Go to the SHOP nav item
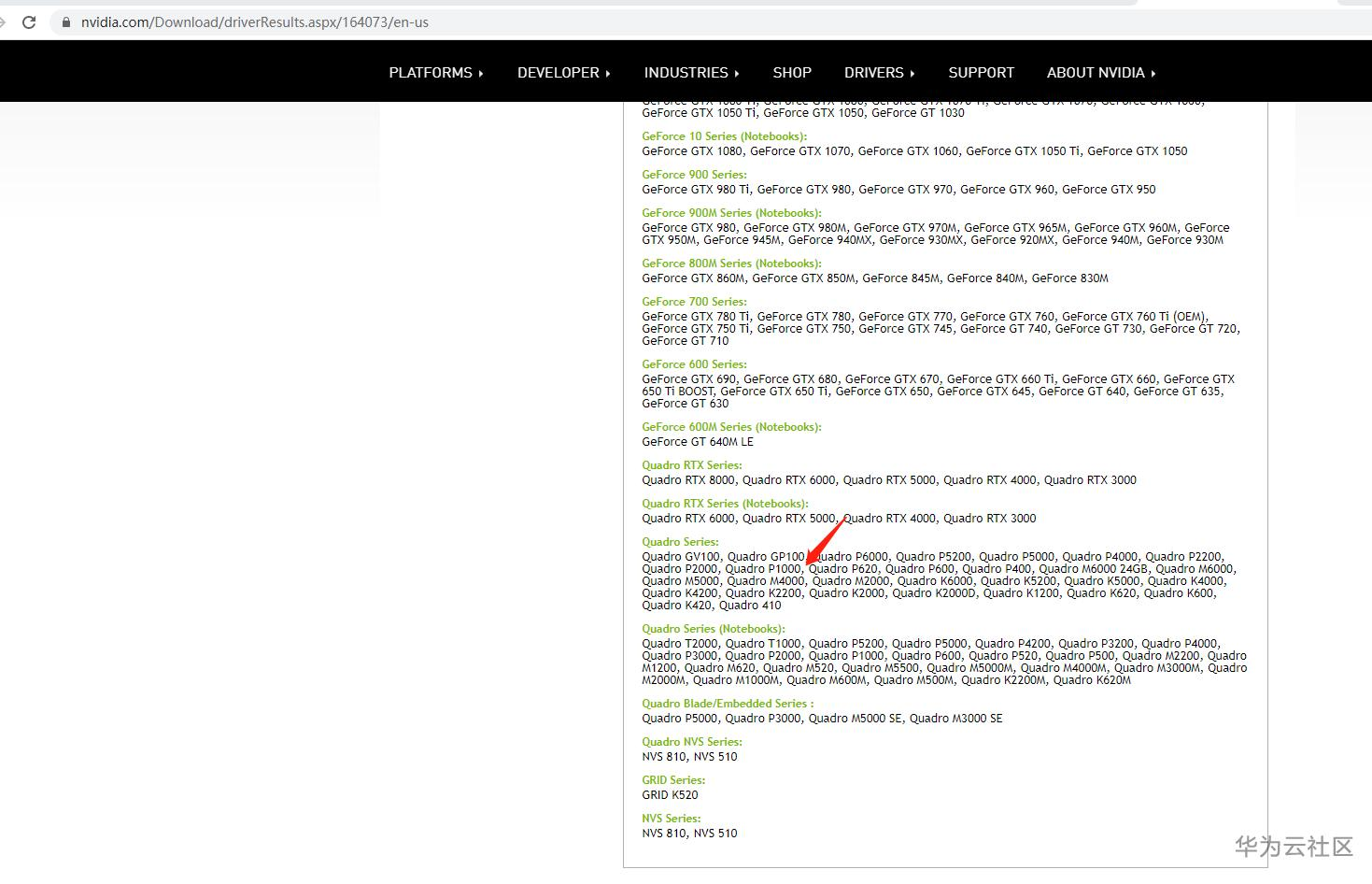 792,73
